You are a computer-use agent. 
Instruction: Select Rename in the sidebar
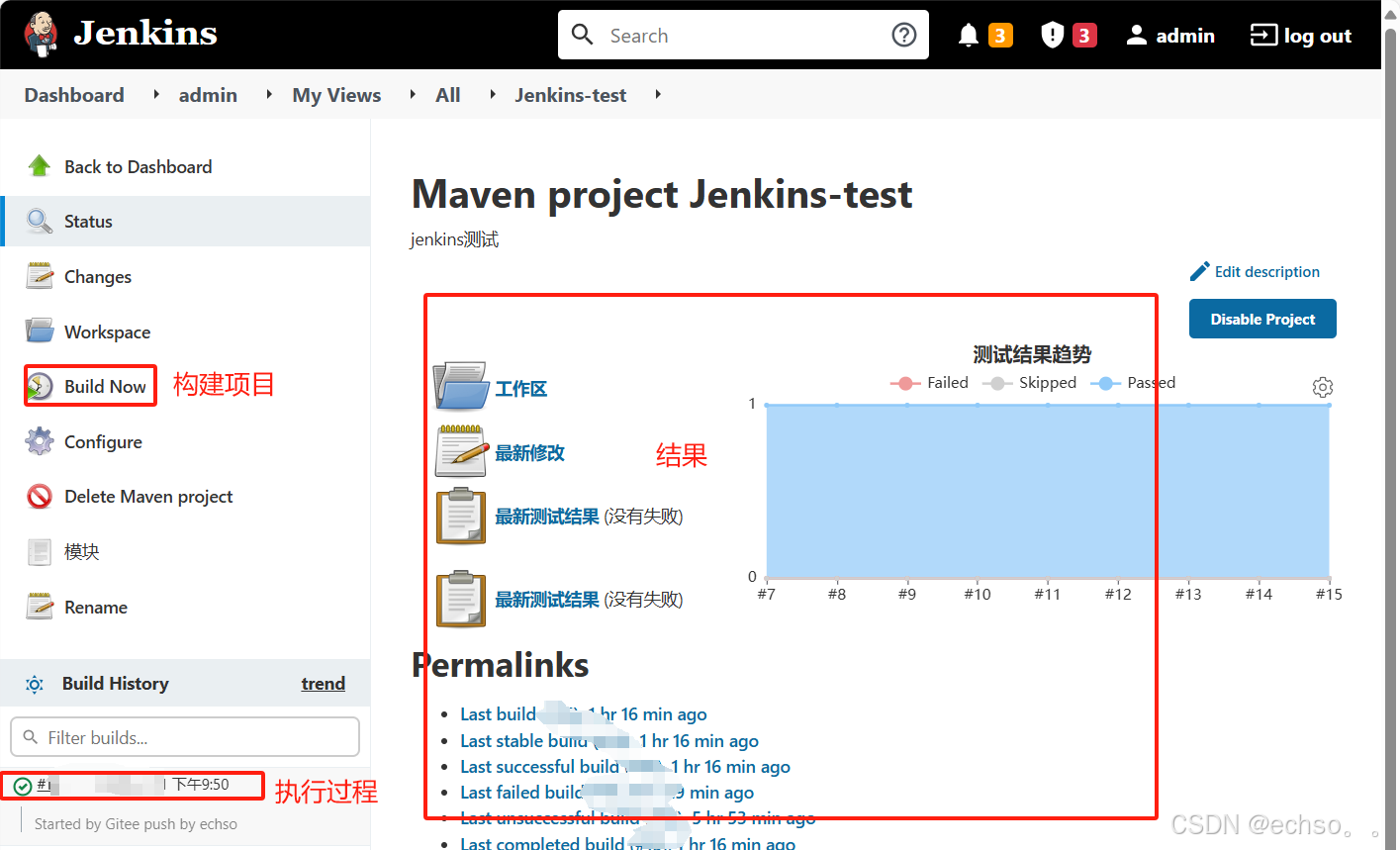tap(96, 607)
